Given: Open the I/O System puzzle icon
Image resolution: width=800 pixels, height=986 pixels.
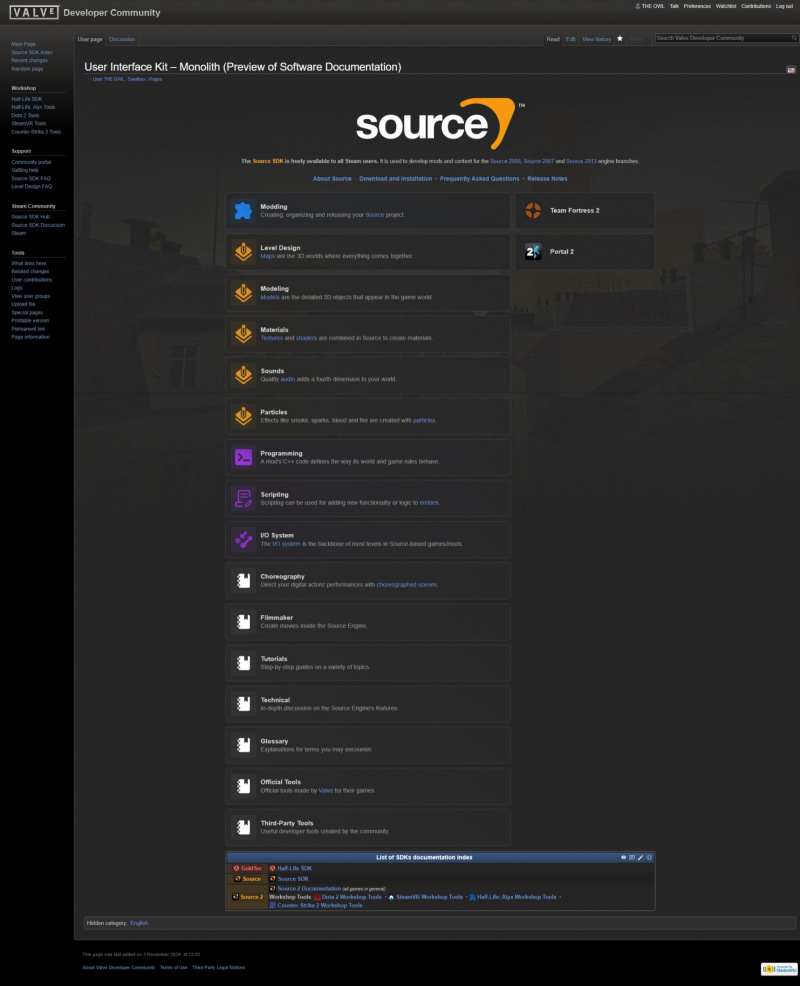Looking at the screenshot, I should coord(242,539).
